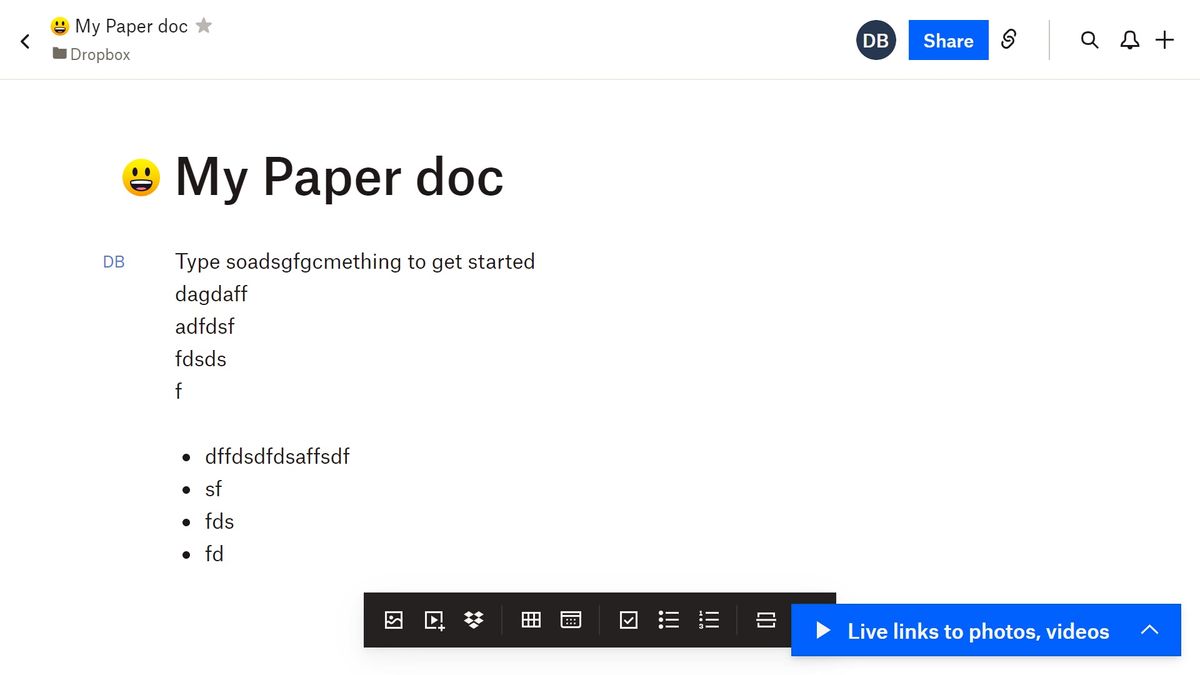The height and width of the screenshot is (675, 1200).
Task: Navigate back with the left arrow
Action: (24, 41)
